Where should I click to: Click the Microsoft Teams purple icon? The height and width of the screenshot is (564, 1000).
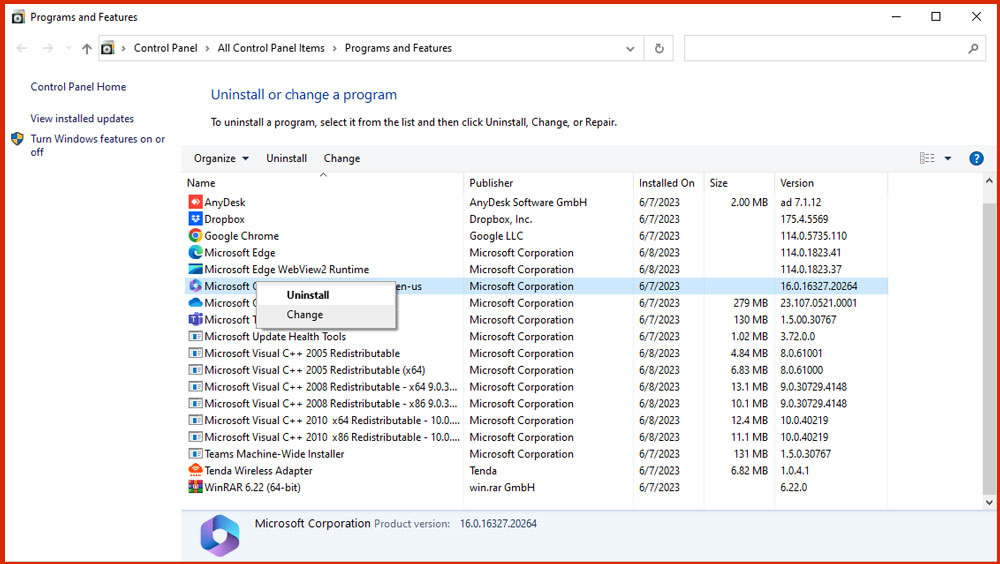195,320
